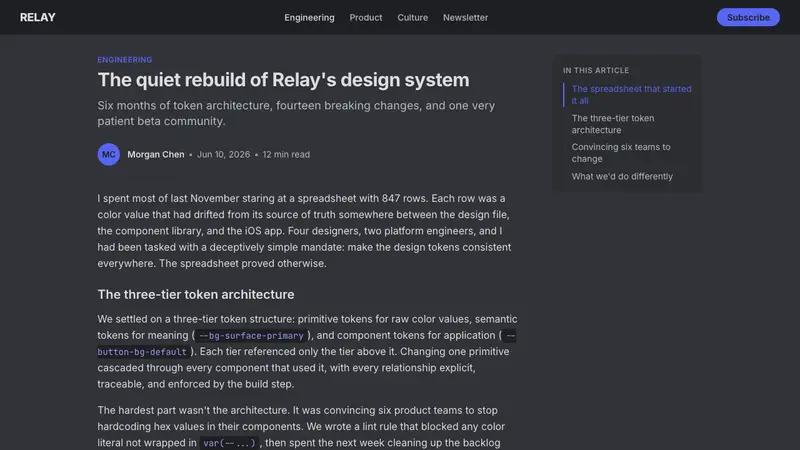The height and width of the screenshot is (450, 800).
Task: Jump to 'The three-tier token architecture' in contents
Action: tap(613, 124)
